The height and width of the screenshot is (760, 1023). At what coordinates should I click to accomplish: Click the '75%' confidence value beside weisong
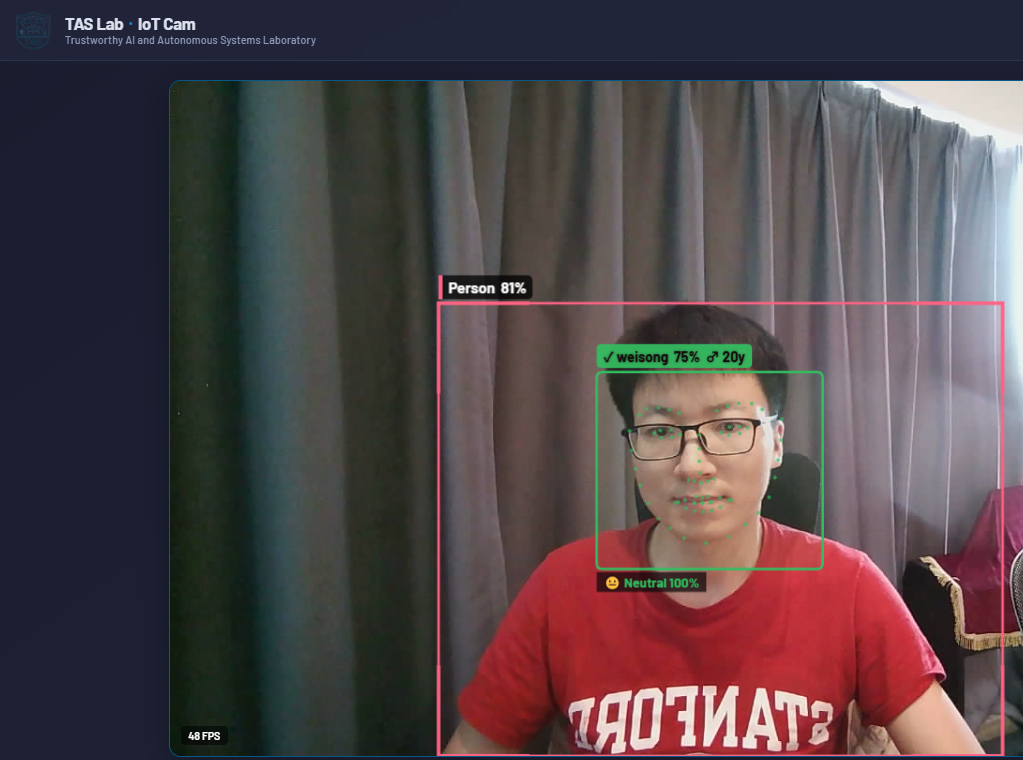coord(688,356)
